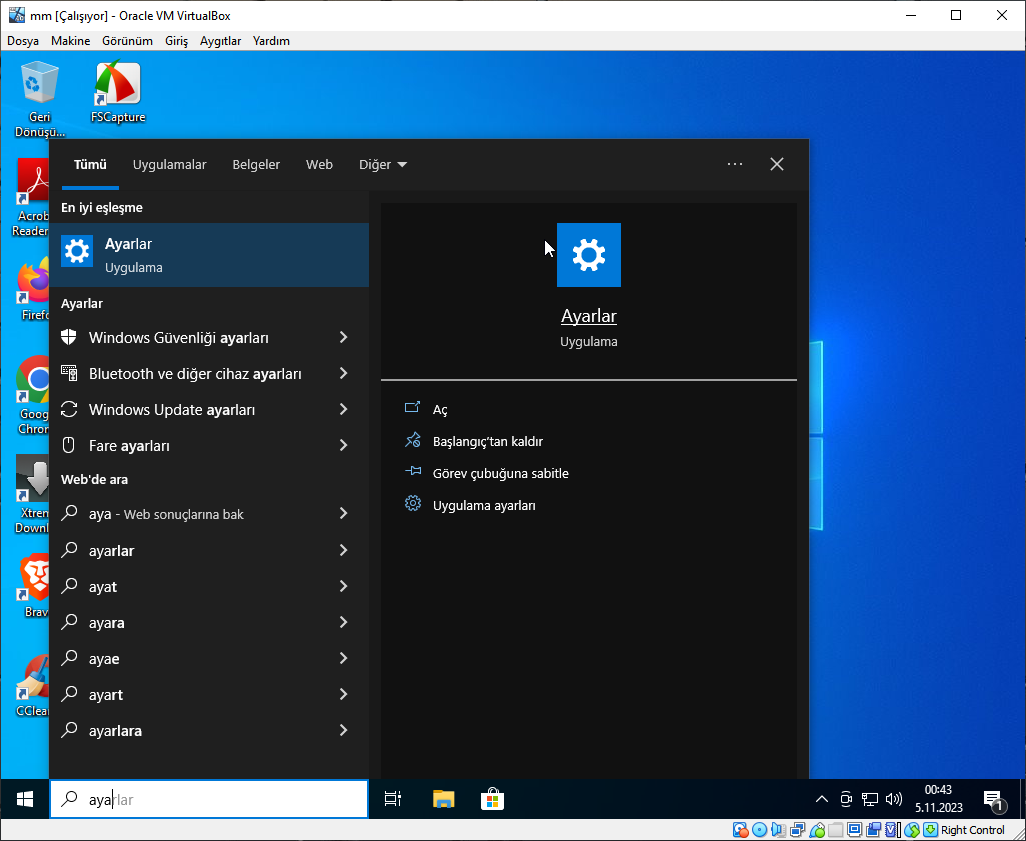
Task: Open the Aygıtlar menu in VirtualBox
Action: pyautogui.click(x=220, y=41)
